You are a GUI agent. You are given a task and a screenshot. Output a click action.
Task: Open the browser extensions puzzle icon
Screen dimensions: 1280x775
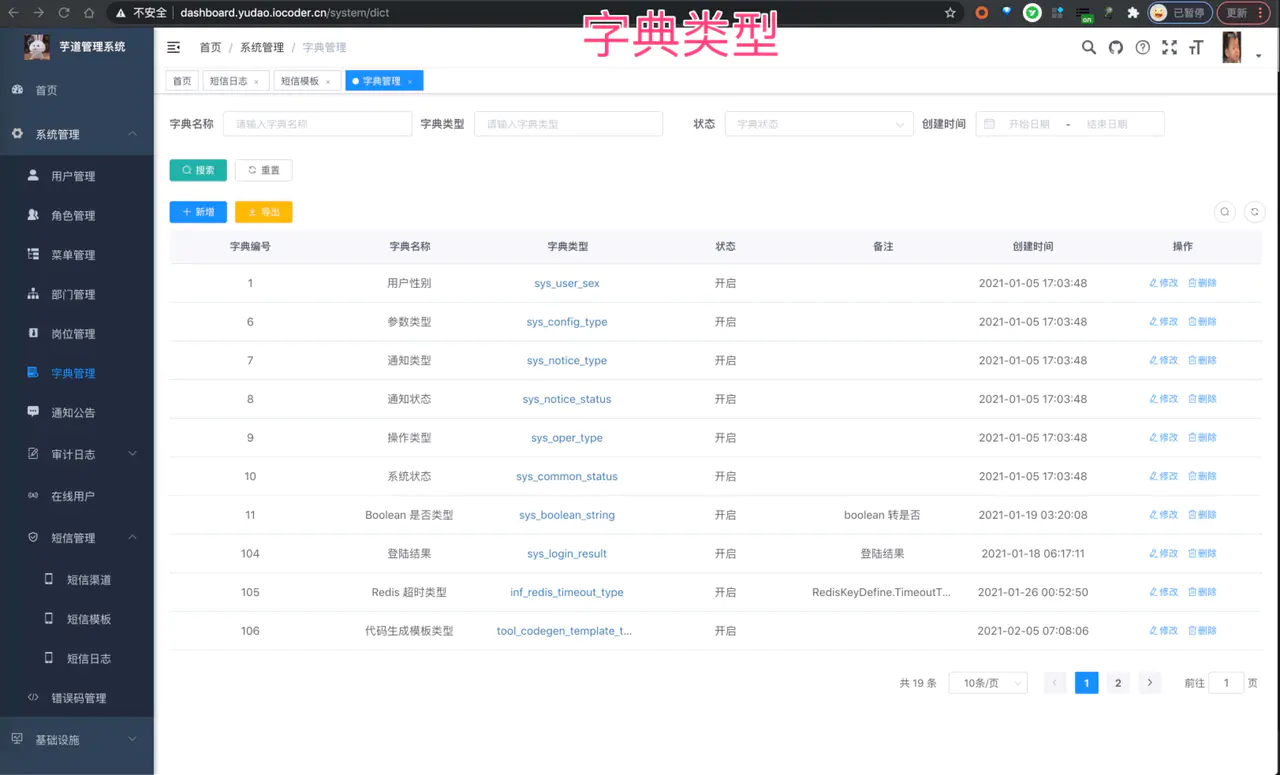click(1133, 13)
